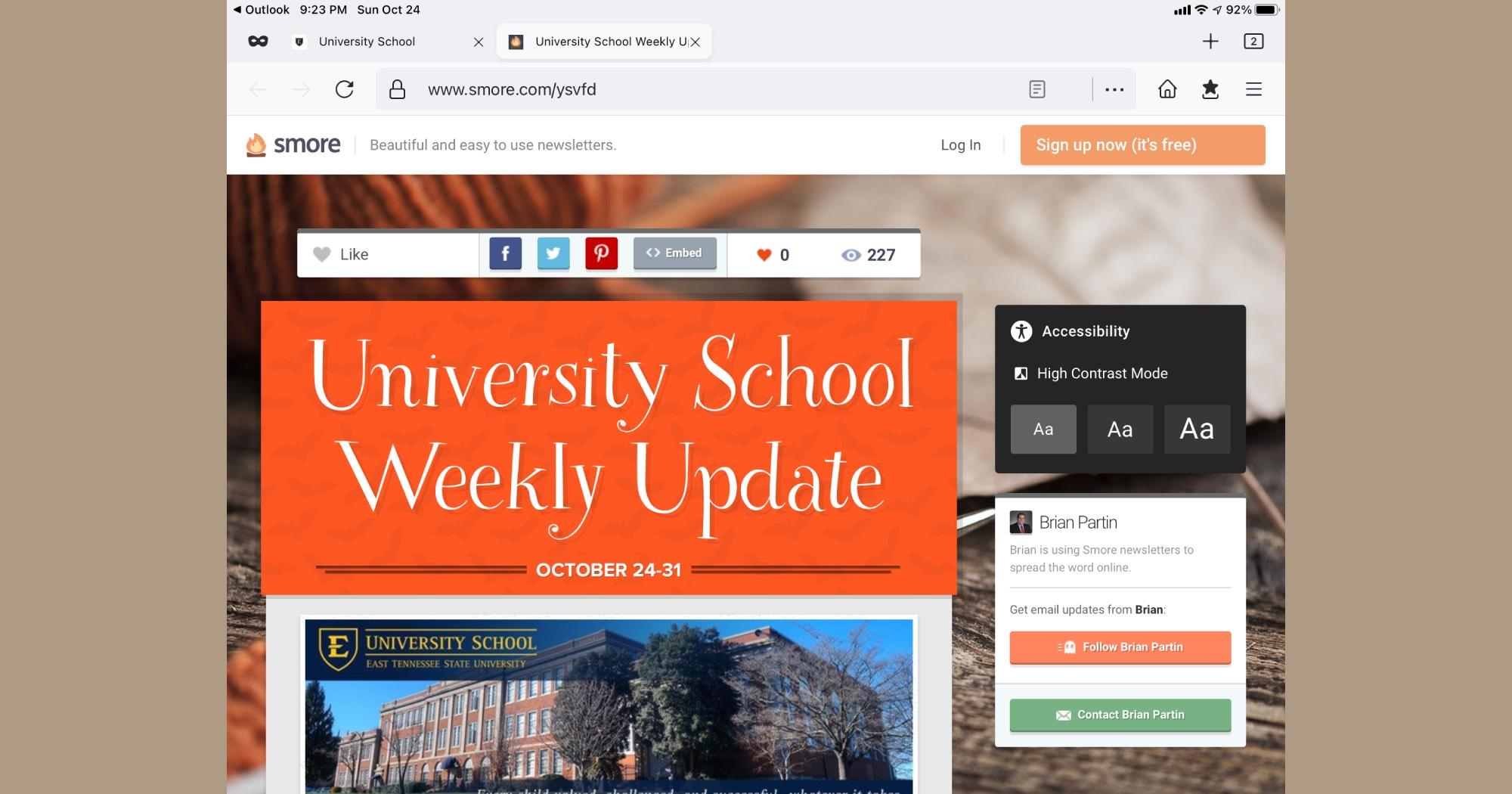This screenshot has height=794, width=1512.
Task: Select the medium Aa text size
Action: [1120, 430]
